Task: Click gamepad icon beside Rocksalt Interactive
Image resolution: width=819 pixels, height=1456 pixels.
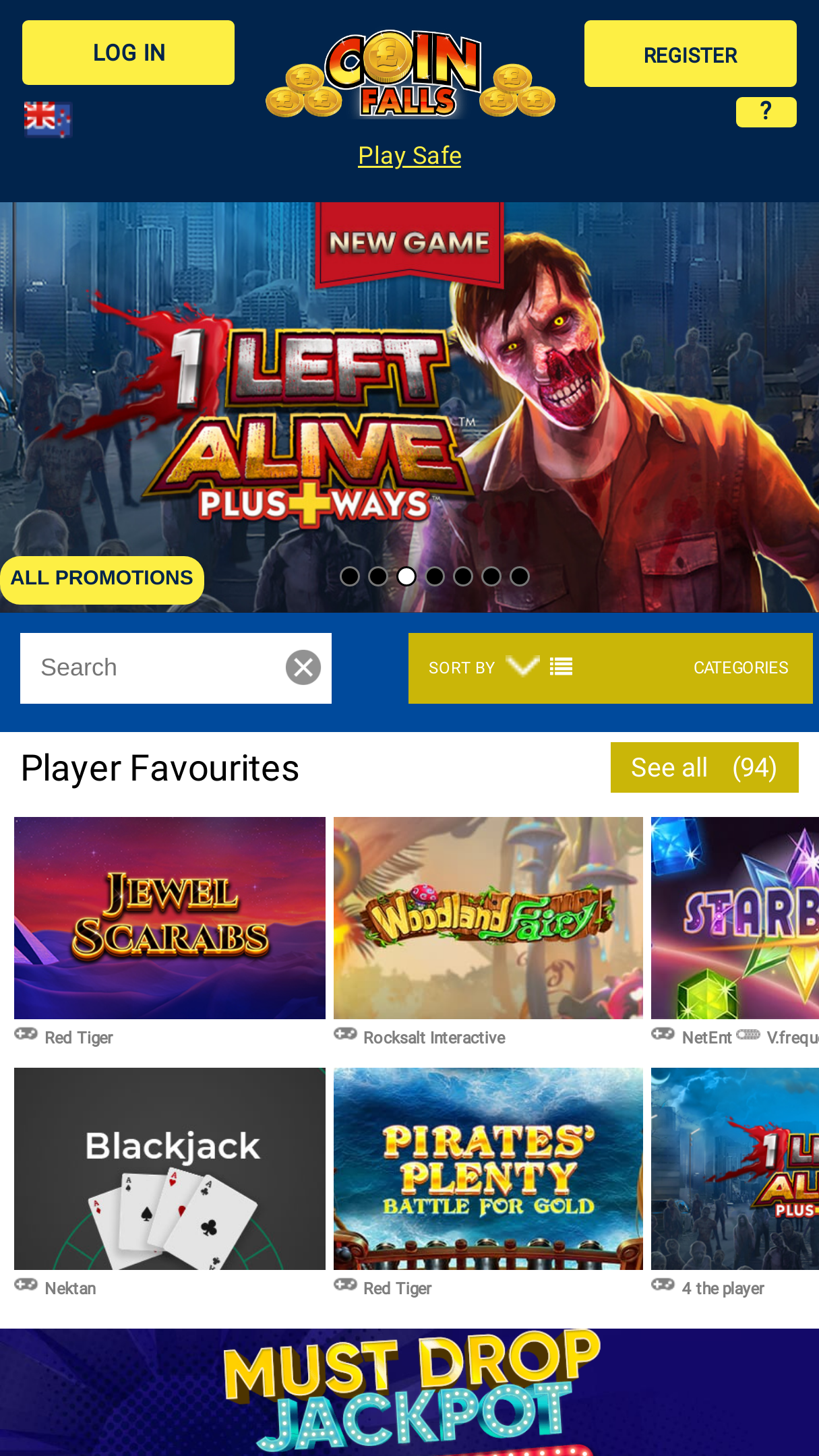Action: 345,1034
